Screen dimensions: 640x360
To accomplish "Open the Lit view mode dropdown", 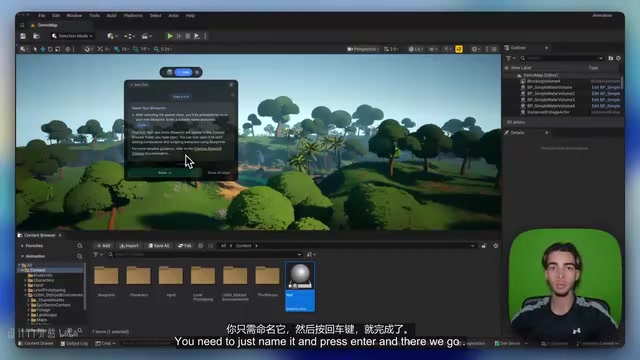I will coord(415,49).
